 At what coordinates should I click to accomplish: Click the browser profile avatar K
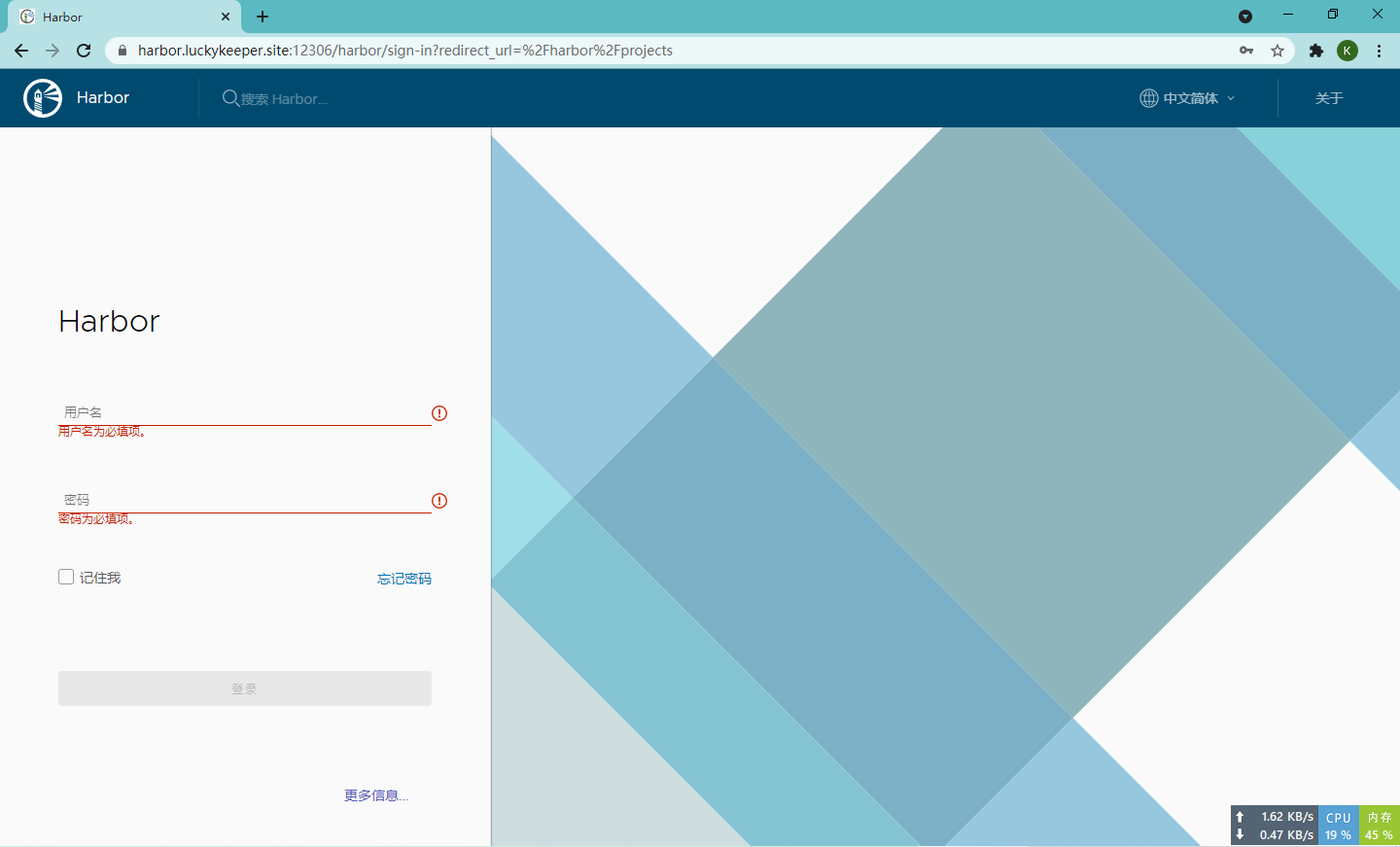click(1347, 50)
